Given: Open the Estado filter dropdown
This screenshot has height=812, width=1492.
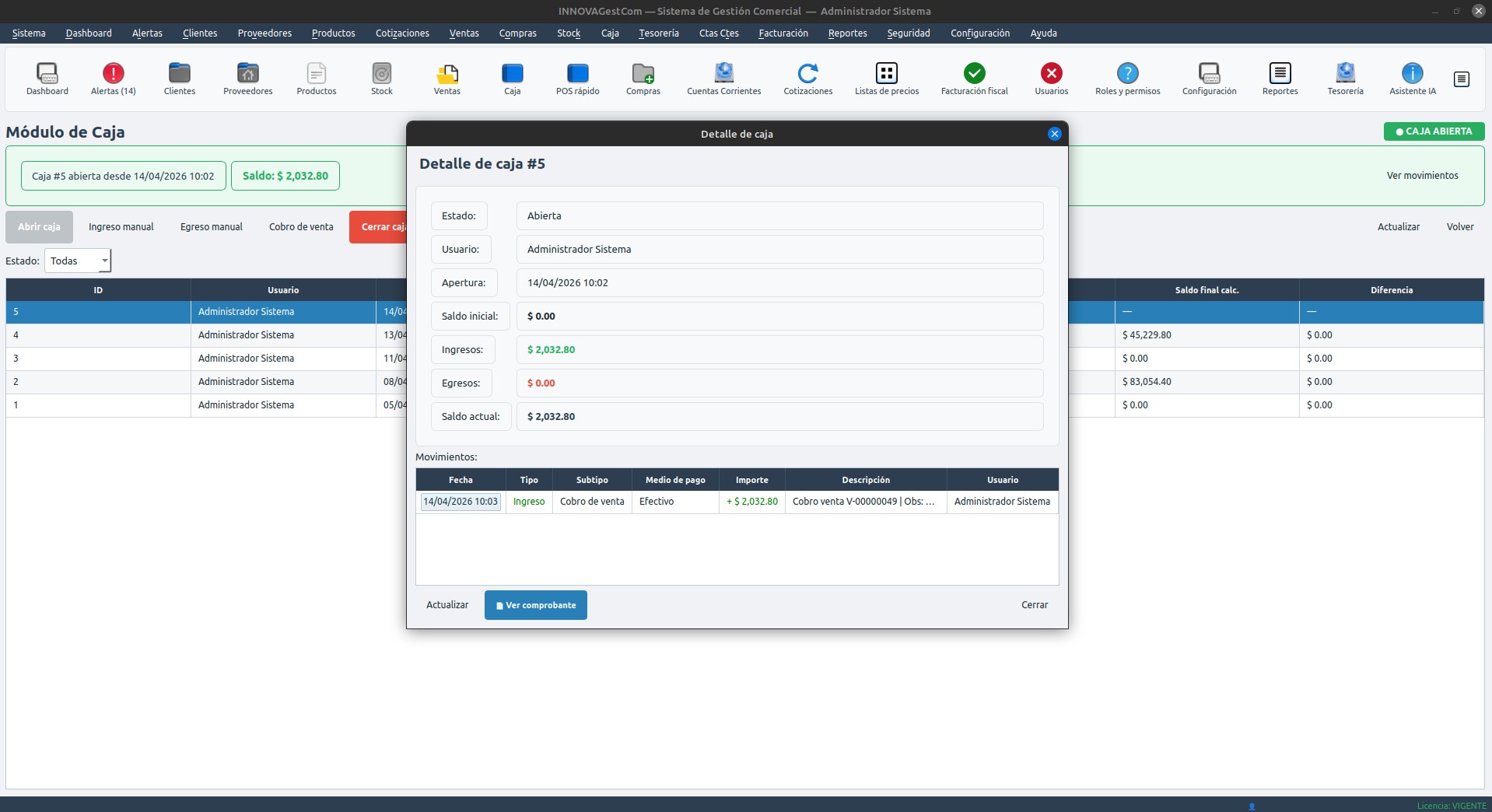Looking at the screenshot, I should tap(78, 261).
